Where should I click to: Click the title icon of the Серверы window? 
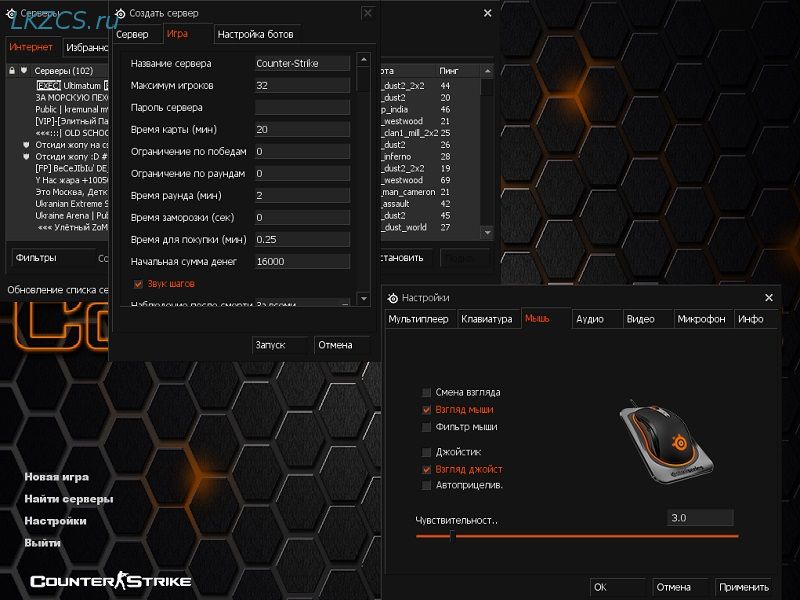point(11,13)
